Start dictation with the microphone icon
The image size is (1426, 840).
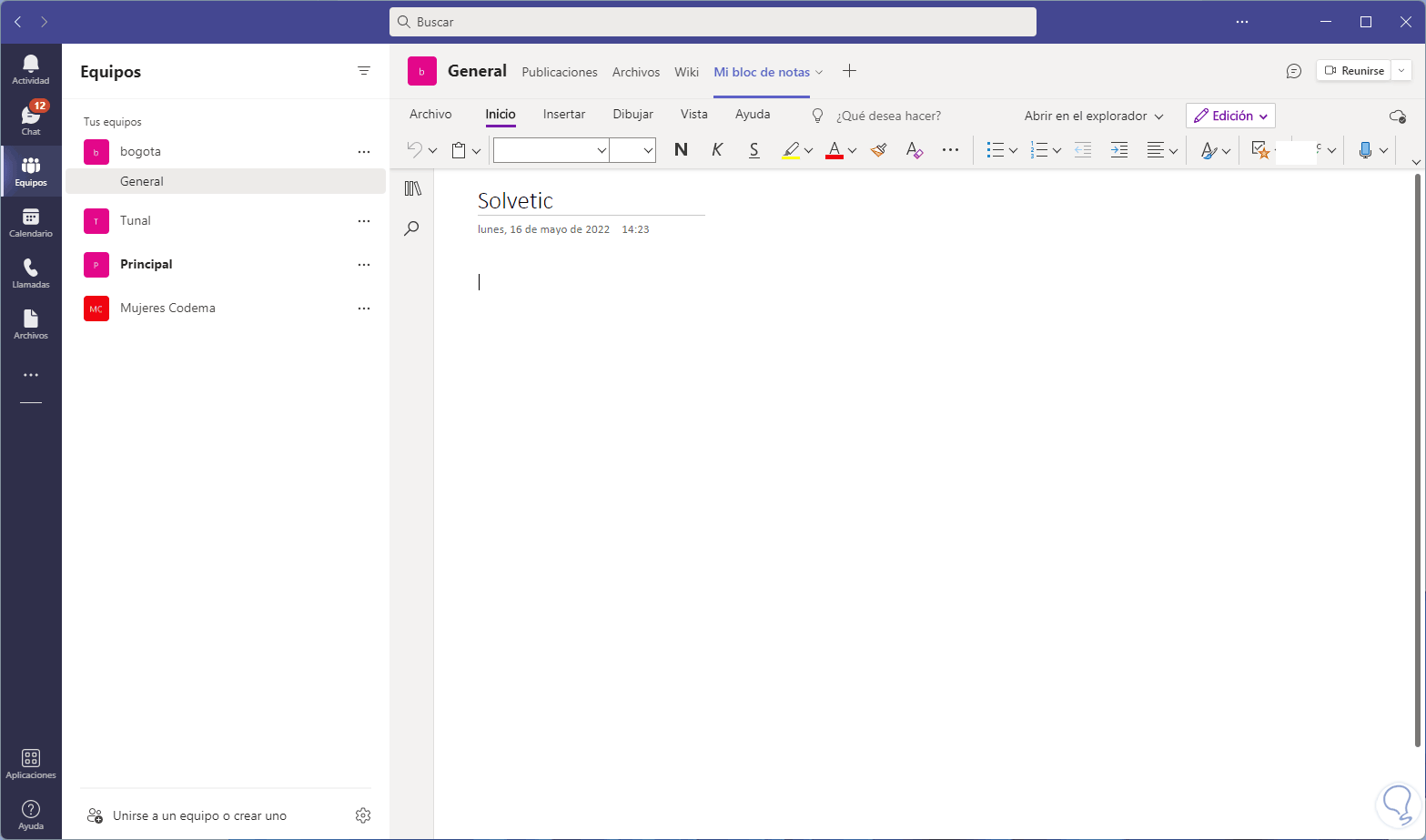[1364, 150]
